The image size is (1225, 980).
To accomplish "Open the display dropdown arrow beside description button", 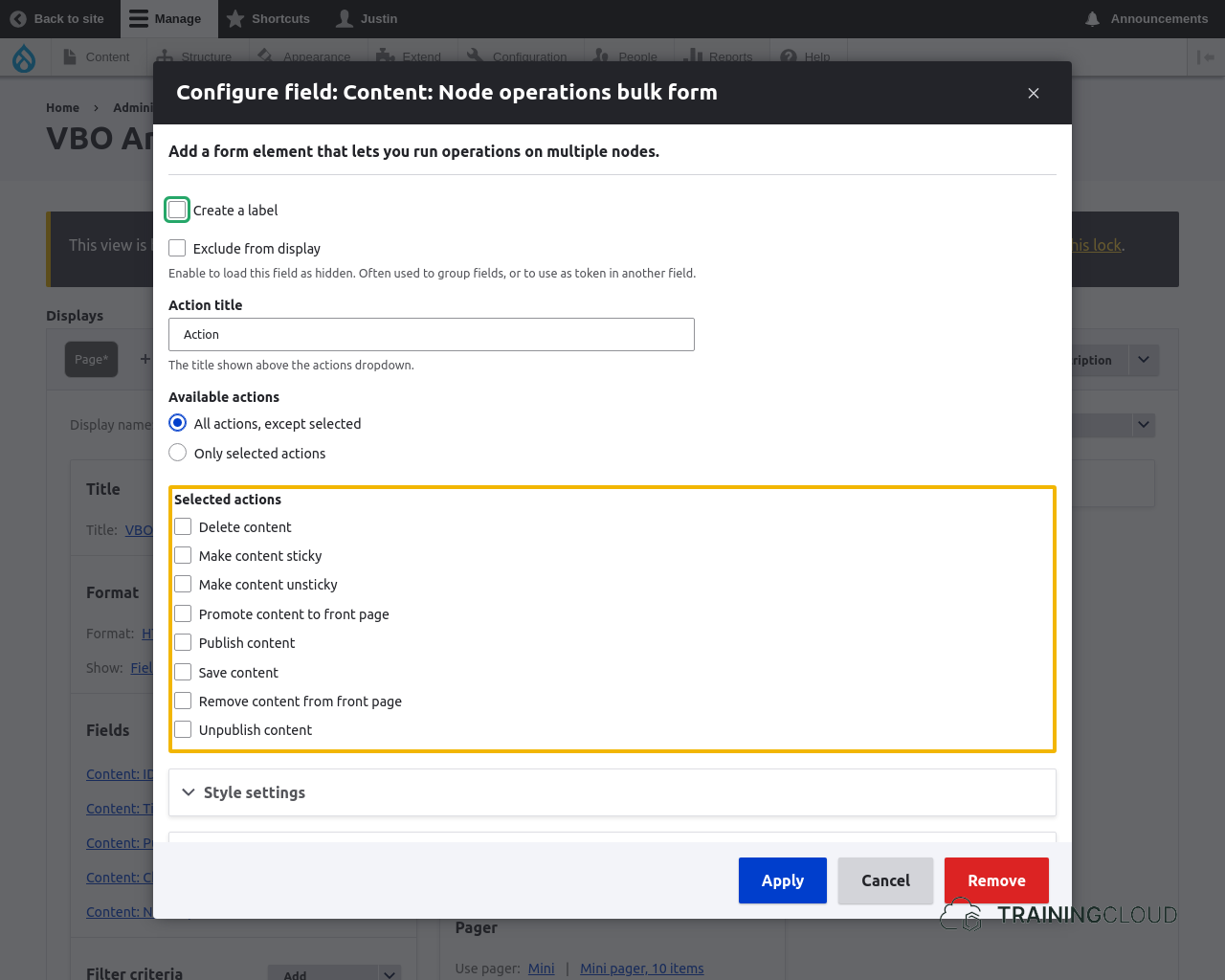I will [x=1144, y=360].
